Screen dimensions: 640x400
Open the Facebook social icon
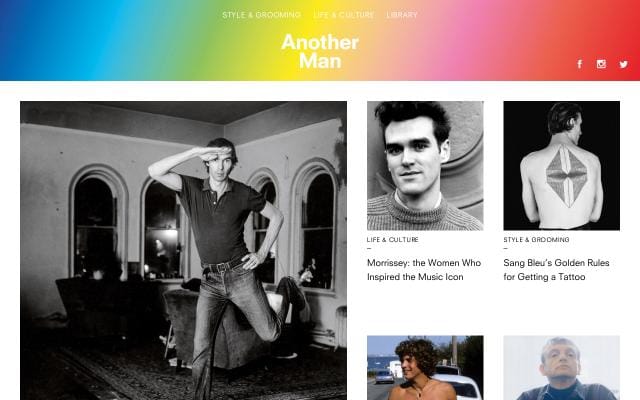point(580,64)
